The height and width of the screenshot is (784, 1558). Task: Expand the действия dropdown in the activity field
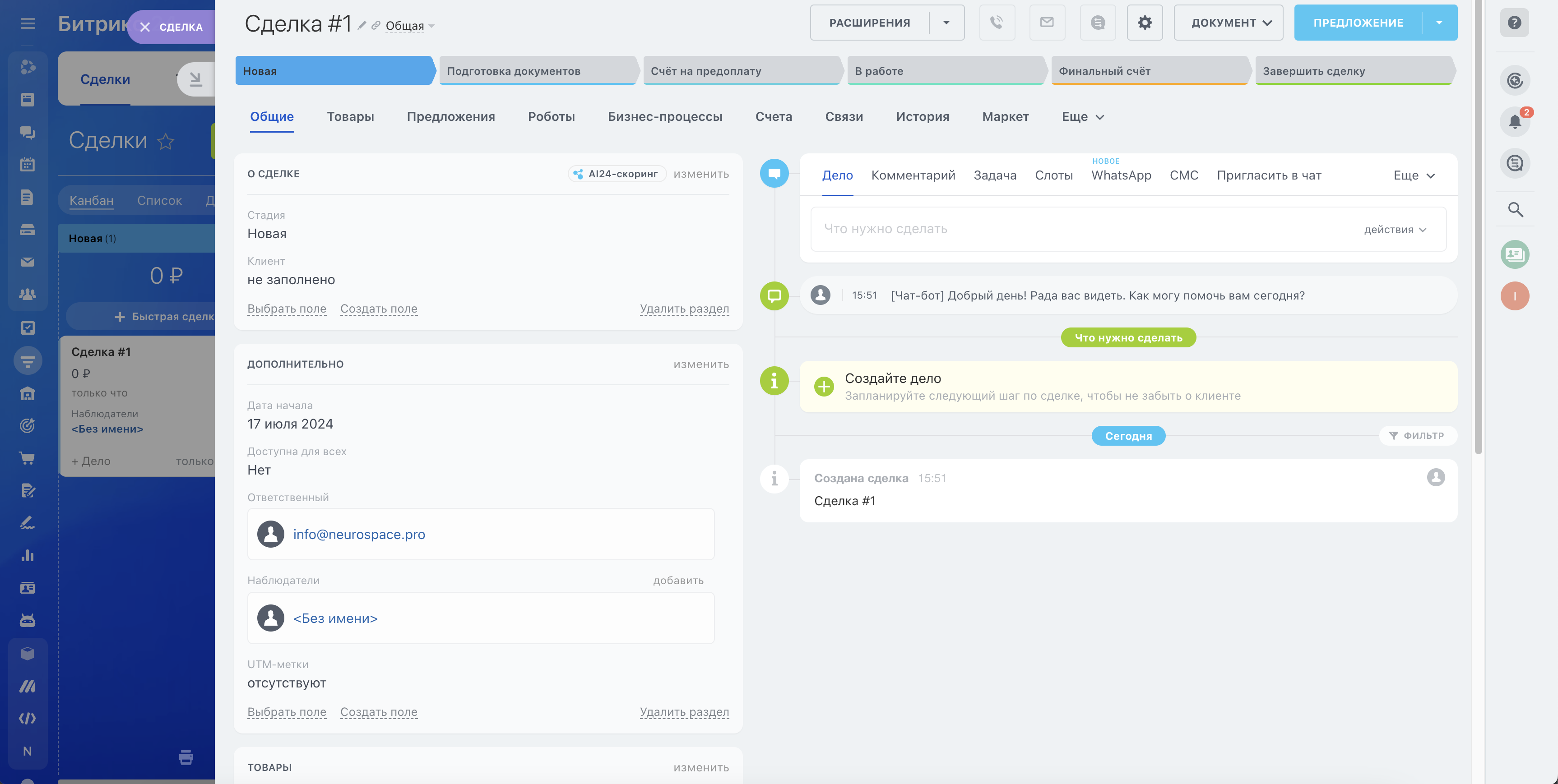pos(1395,230)
